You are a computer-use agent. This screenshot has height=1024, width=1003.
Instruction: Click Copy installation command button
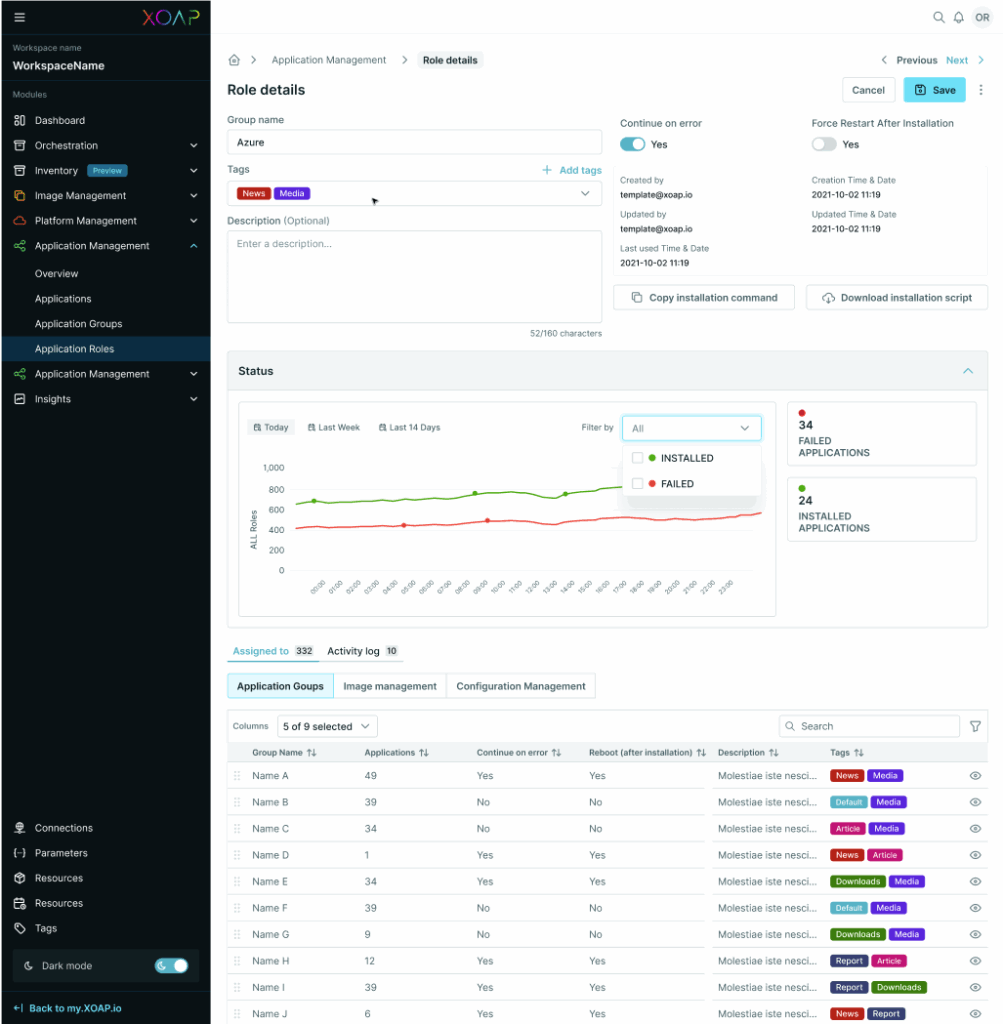(x=703, y=298)
